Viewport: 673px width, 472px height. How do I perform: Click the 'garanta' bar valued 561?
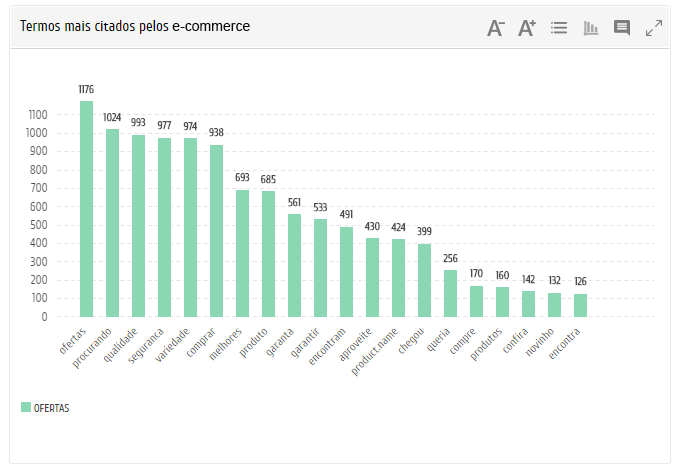(294, 265)
